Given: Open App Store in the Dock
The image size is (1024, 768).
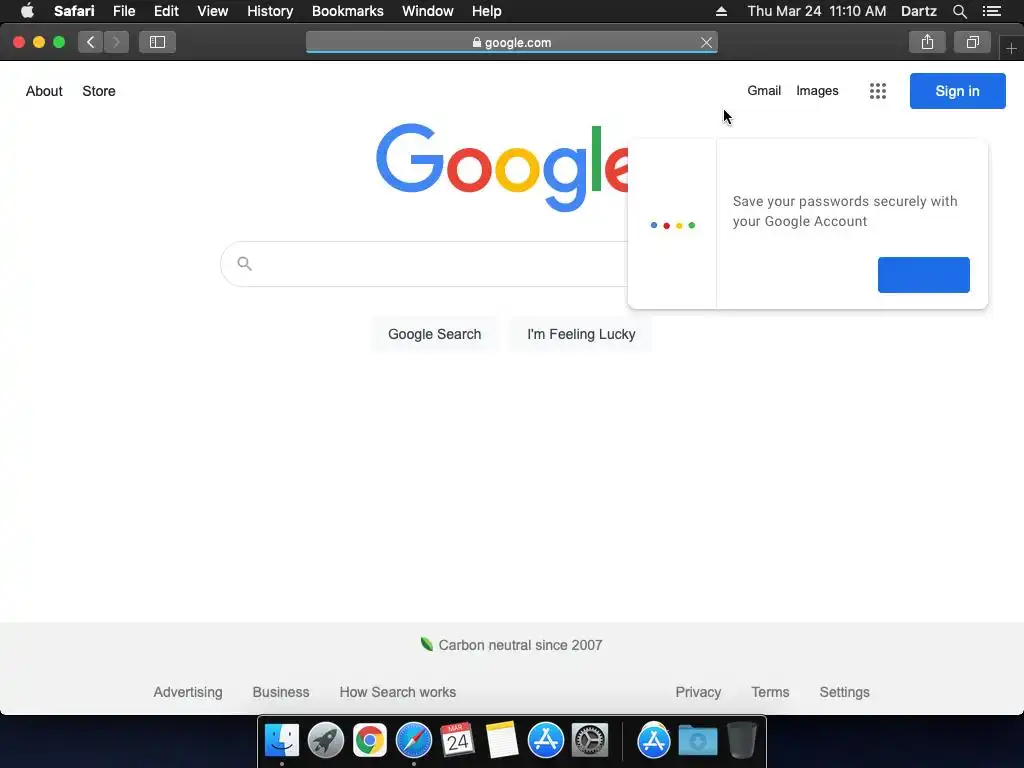Looking at the screenshot, I should point(545,741).
